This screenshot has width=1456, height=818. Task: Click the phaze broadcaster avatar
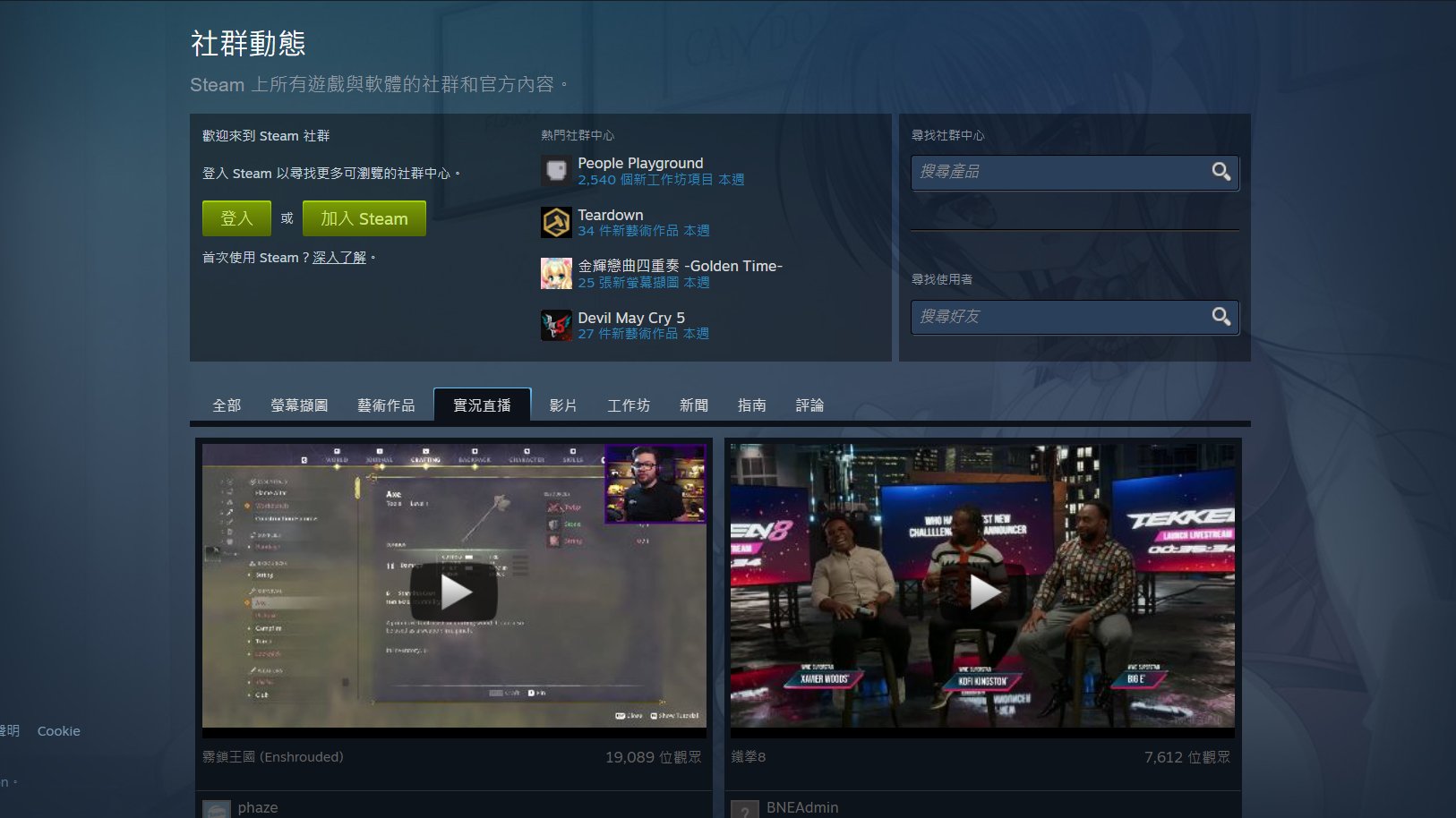217,809
